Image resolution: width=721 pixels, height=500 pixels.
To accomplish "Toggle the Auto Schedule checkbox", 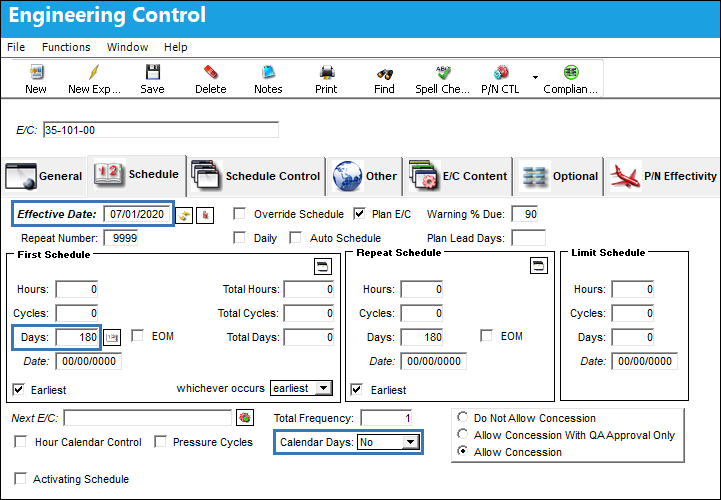I will [x=295, y=238].
